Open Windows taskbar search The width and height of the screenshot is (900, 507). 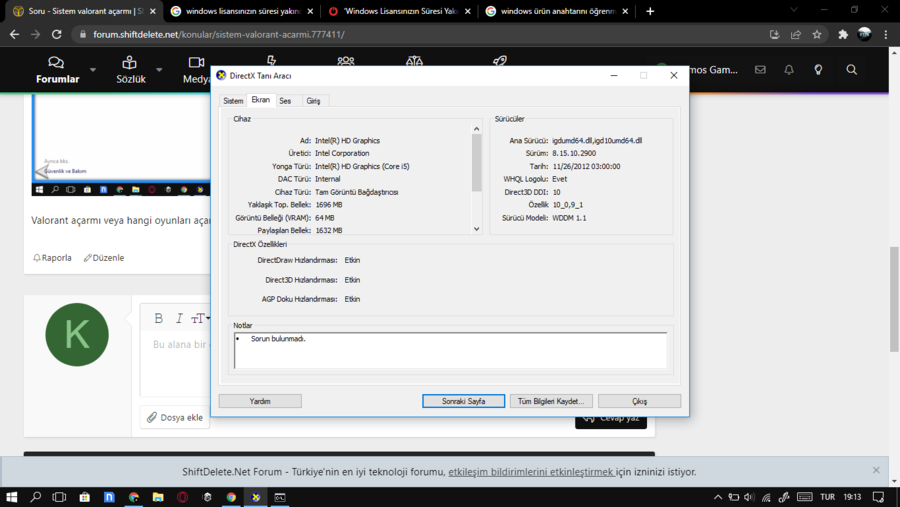36,497
